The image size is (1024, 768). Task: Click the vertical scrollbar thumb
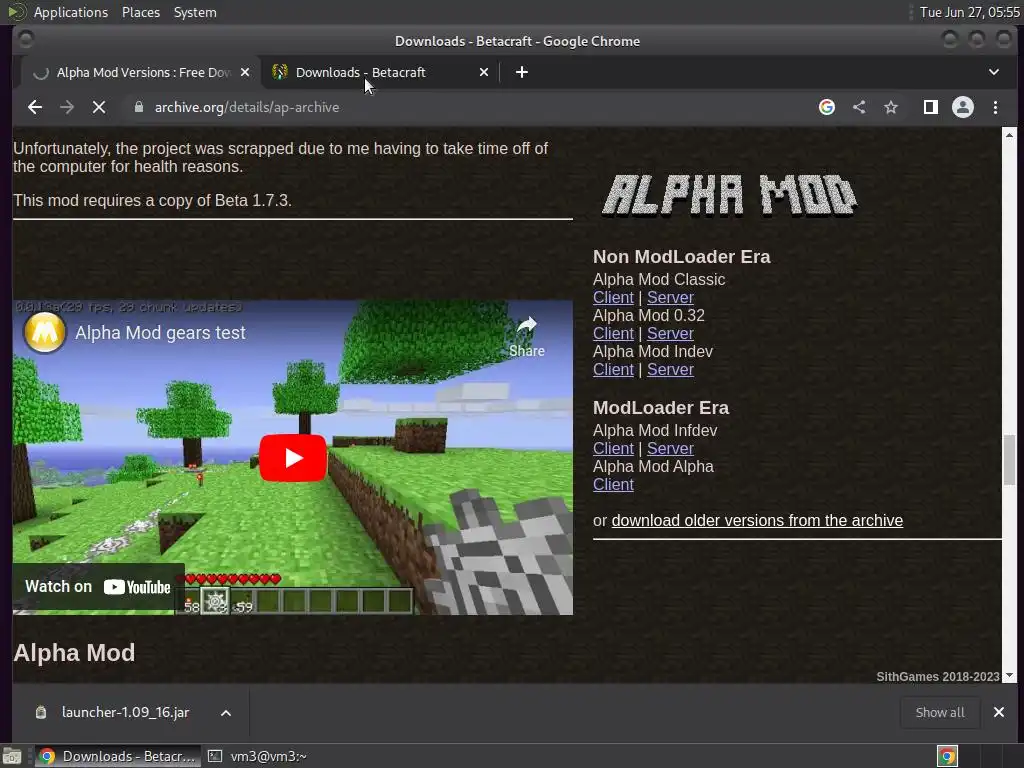pos(1009,460)
